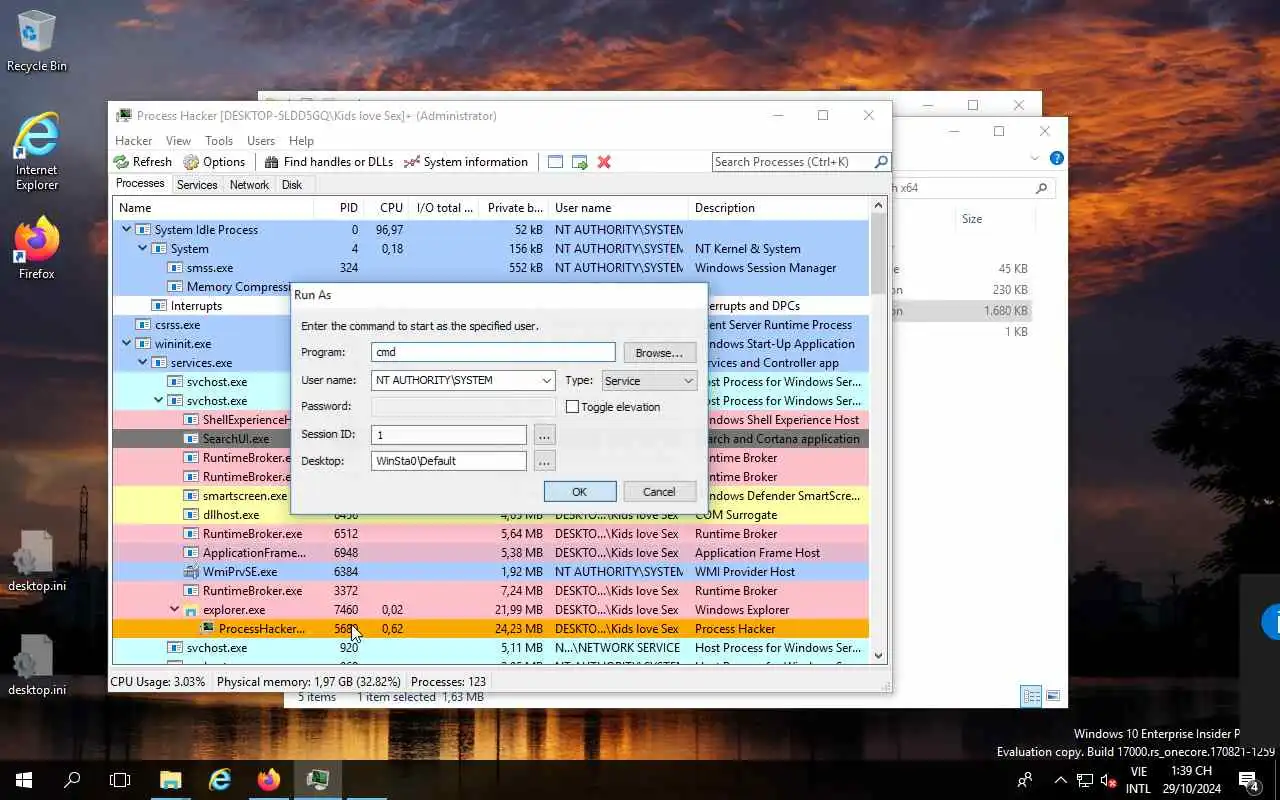Open Find handles or DLLs
Image resolution: width=1280 pixels, height=800 pixels.
coord(328,162)
